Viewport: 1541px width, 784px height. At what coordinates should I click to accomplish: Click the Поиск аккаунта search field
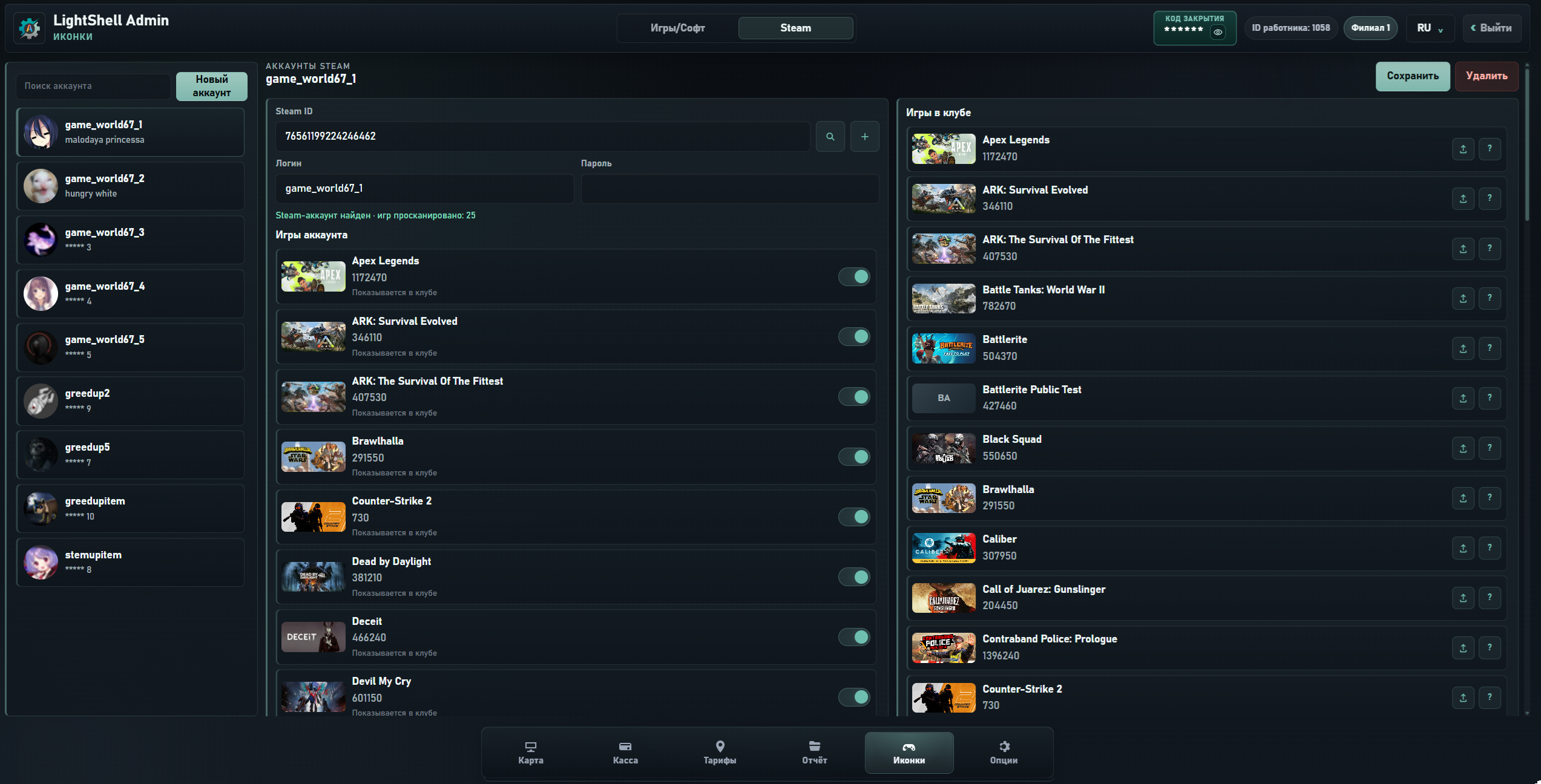(93, 86)
